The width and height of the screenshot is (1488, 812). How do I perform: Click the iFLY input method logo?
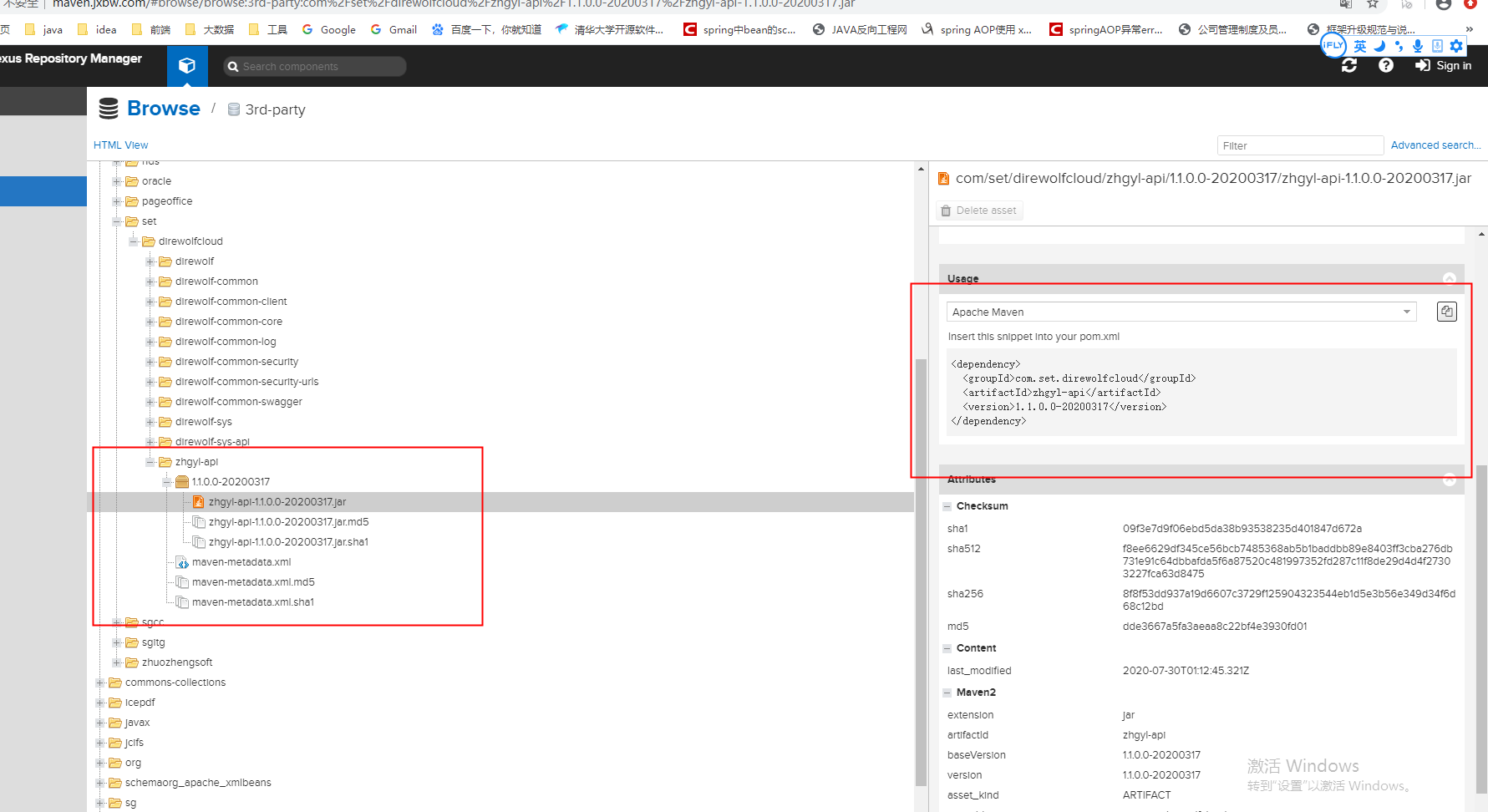tap(1333, 45)
